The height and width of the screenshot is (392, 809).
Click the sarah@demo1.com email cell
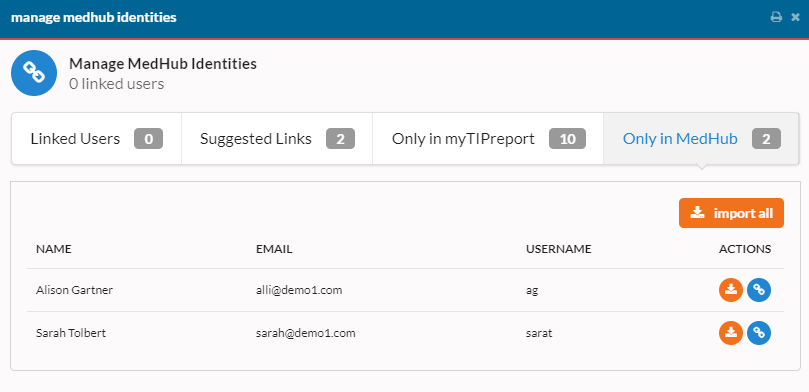tap(306, 333)
